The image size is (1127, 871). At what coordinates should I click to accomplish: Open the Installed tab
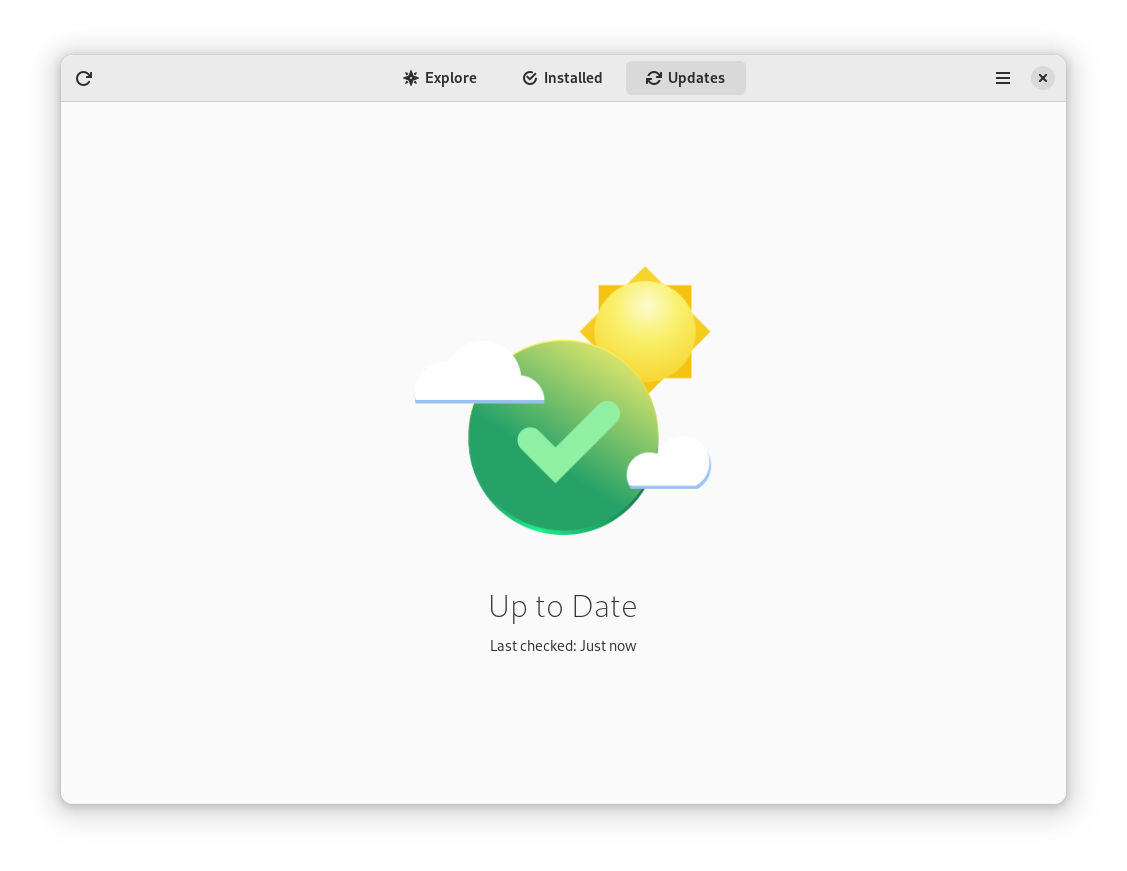[x=562, y=78]
